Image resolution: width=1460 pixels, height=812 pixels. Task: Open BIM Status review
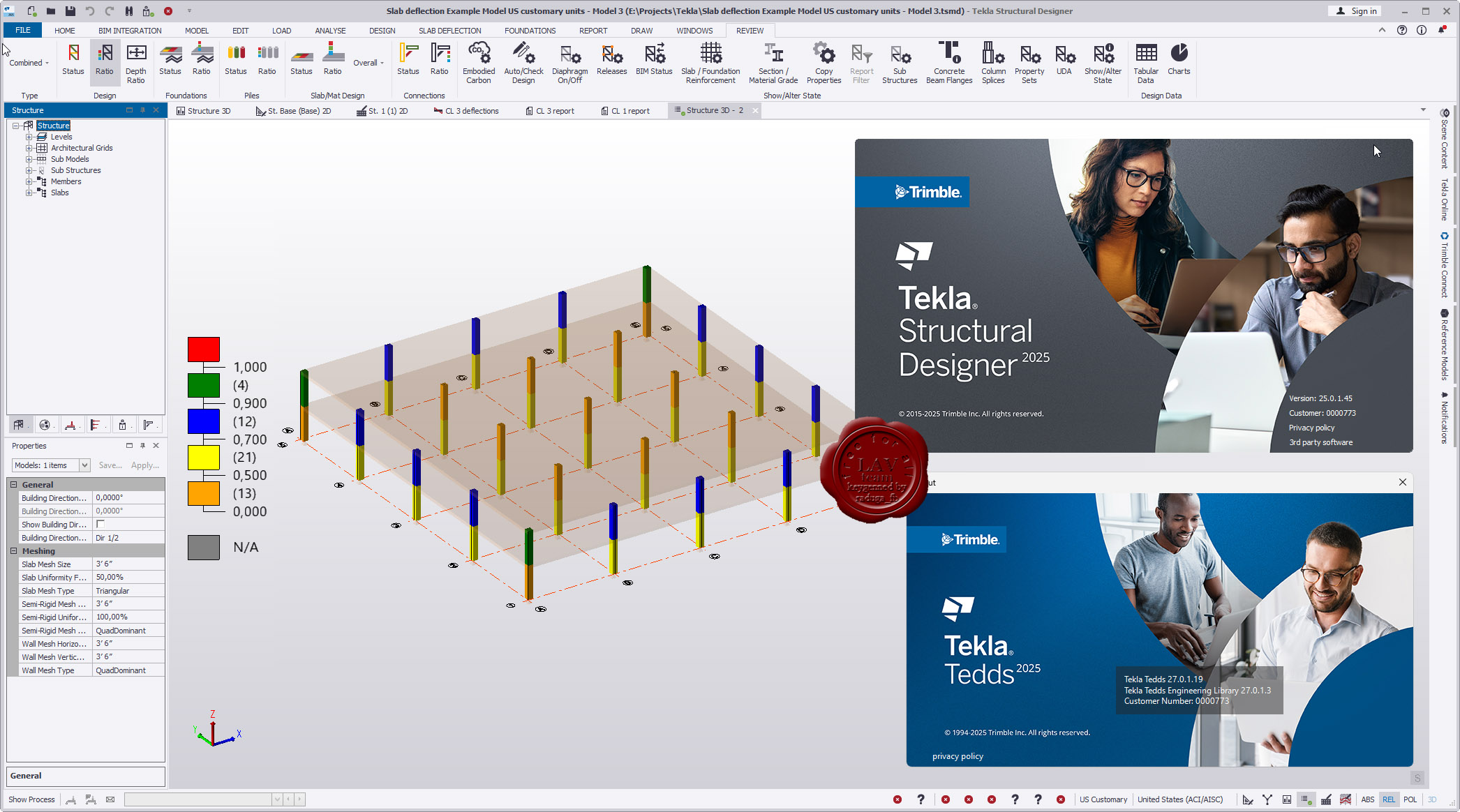(654, 59)
